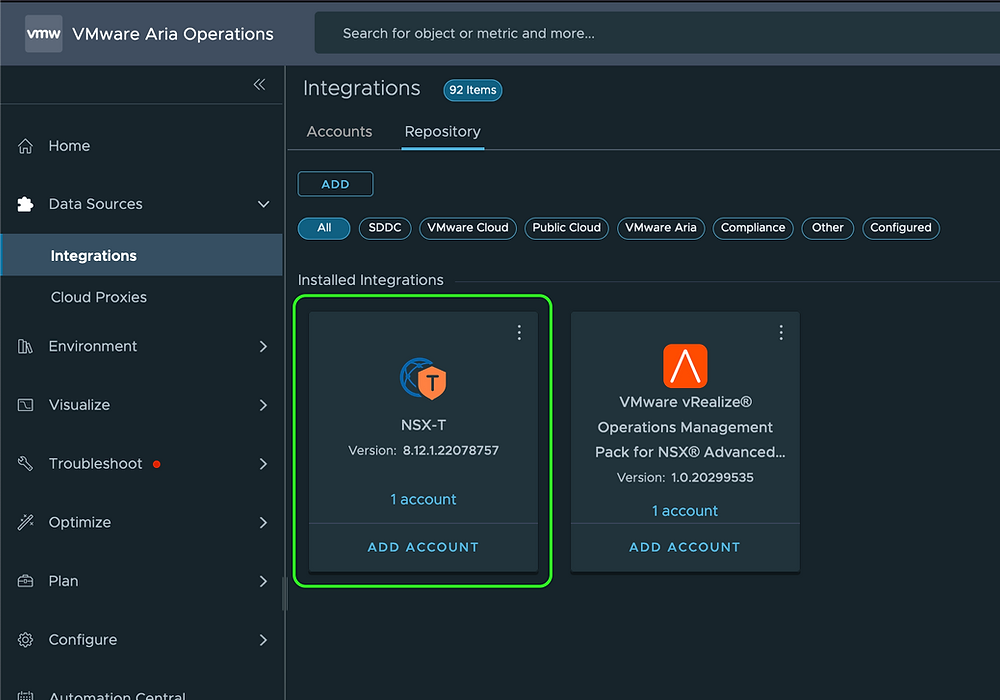Filter integrations by Other
The width and height of the screenshot is (1000, 700).
point(828,228)
